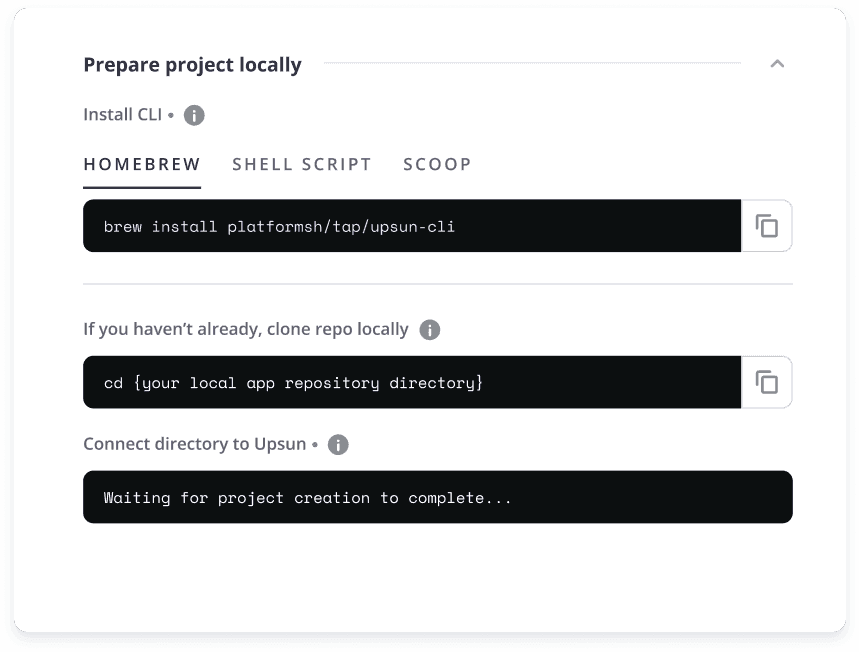
Task: View info for Connect directory to Upsun
Action: (338, 444)
